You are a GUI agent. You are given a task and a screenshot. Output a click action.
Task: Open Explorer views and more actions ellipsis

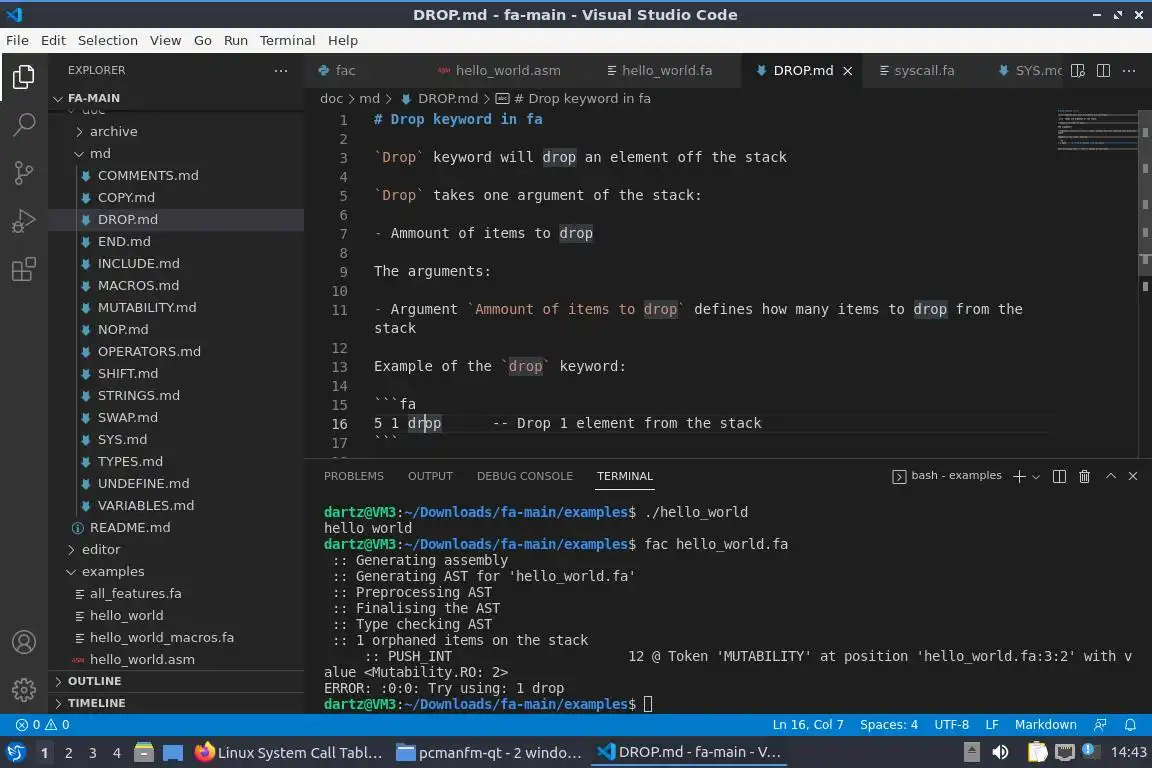[281, 71]
